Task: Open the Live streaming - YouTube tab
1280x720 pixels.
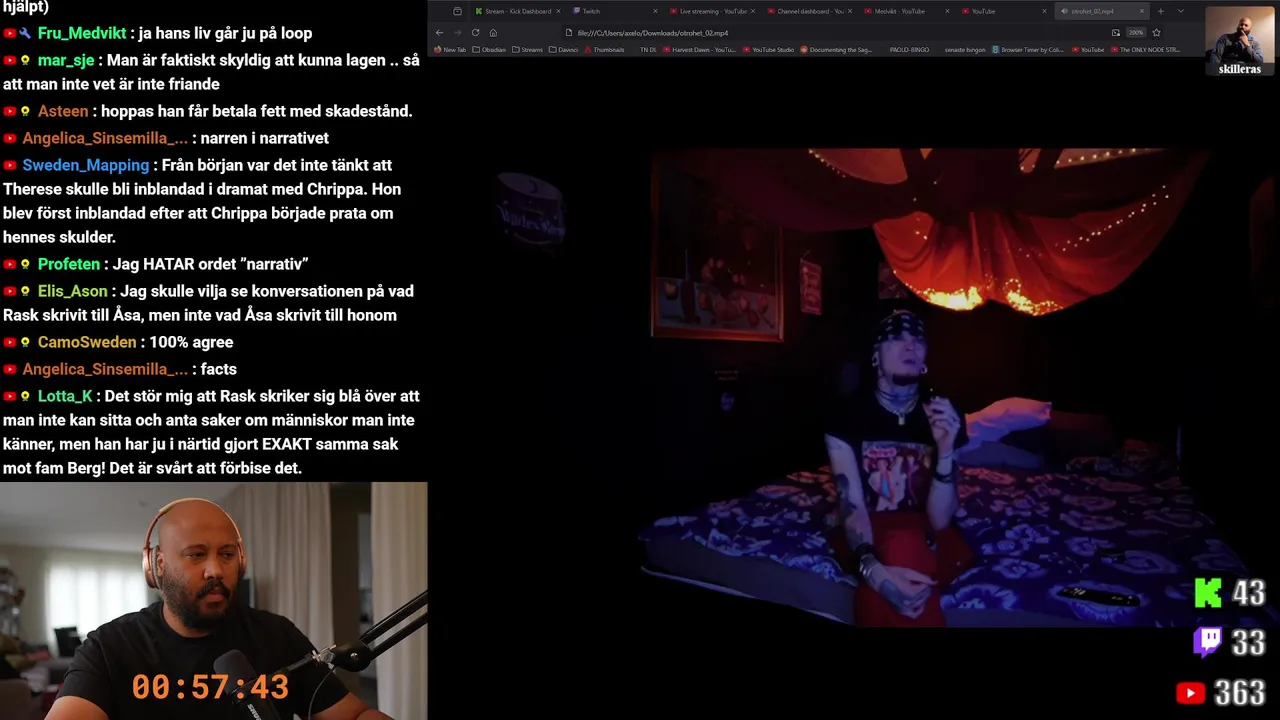Action: (712, 11)
